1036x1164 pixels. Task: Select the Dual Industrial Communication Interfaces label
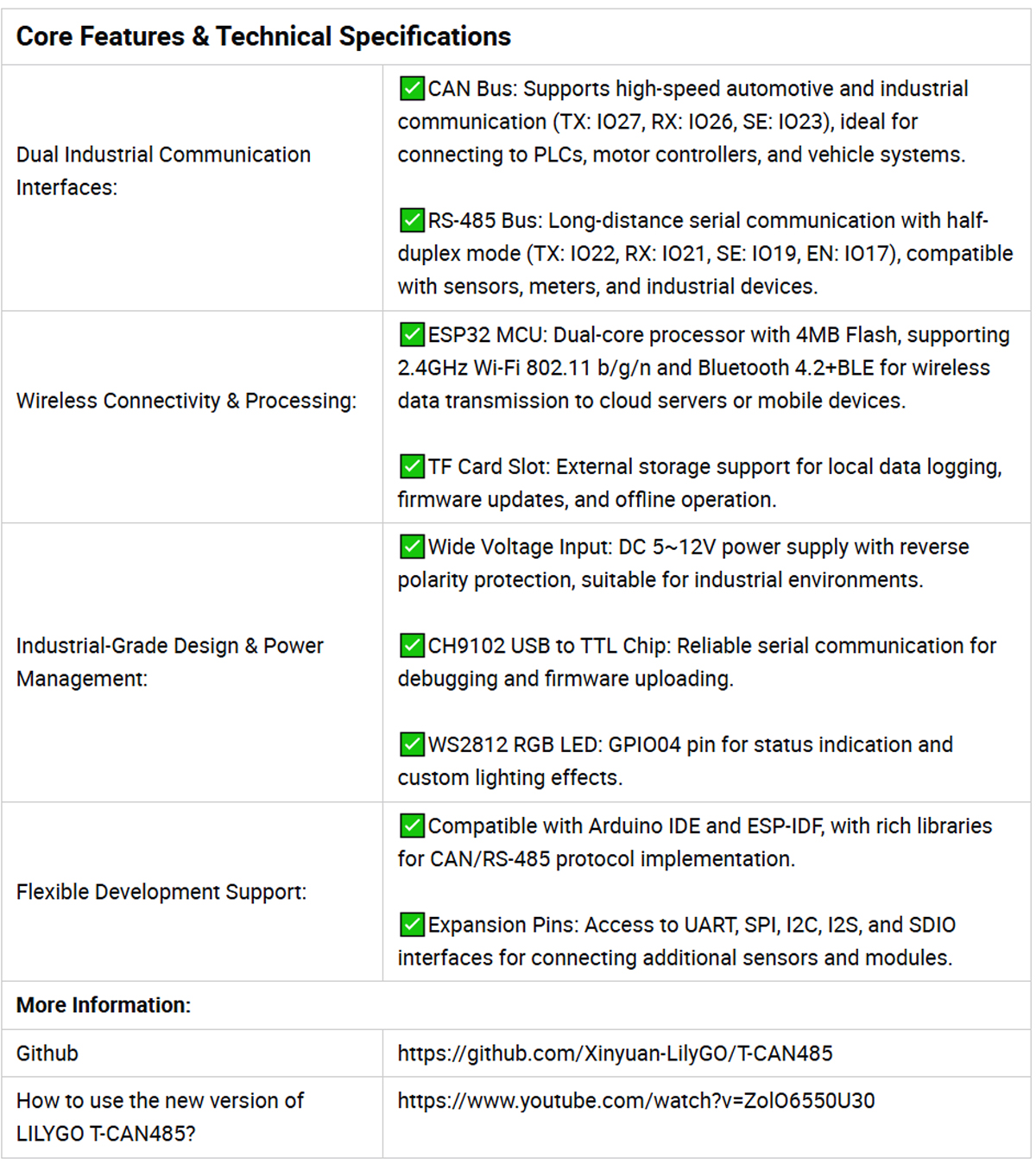pos(163,171)
